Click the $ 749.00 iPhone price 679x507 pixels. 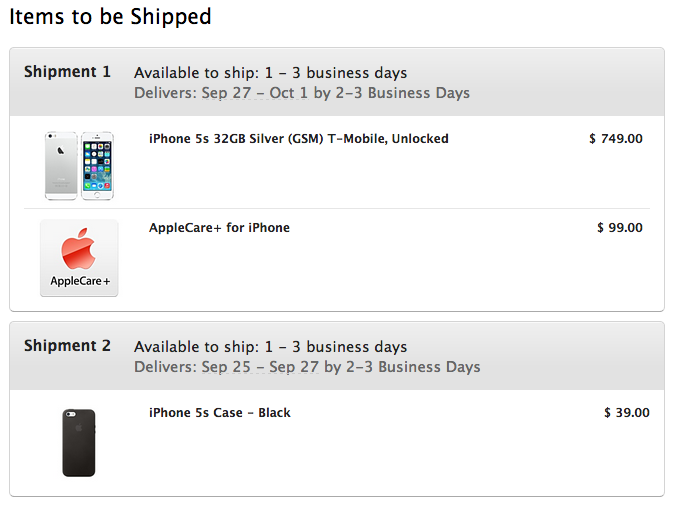coord(616,139)
